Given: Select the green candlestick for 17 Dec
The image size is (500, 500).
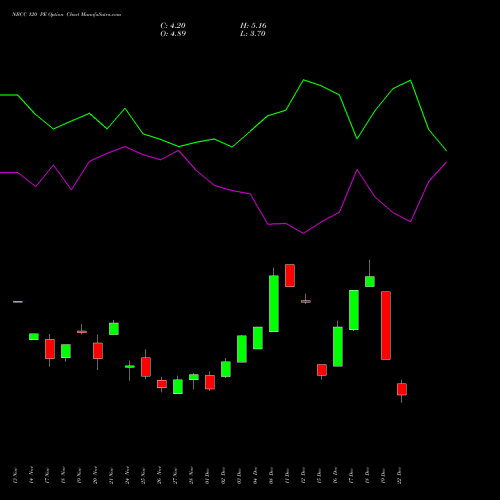Looking at the screenshot, I should pos(354,310).
